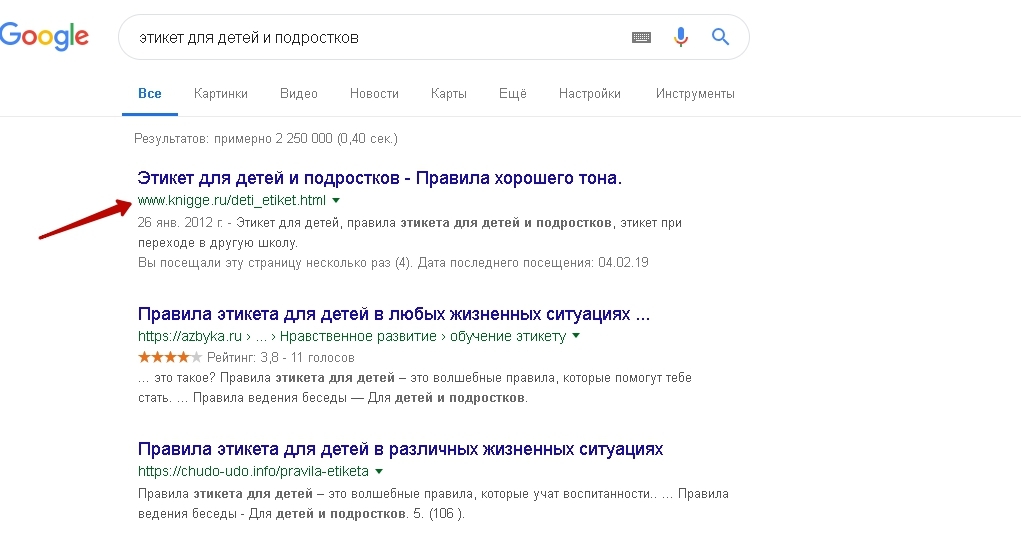Select the Все tab
1021x549 pixels.
pos(150,93)
